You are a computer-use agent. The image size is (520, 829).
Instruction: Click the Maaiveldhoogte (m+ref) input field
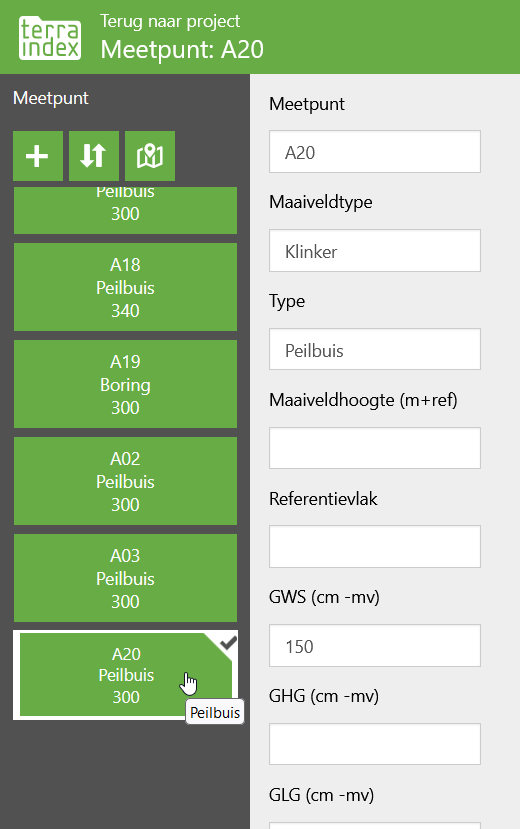(x=375, y=448)
